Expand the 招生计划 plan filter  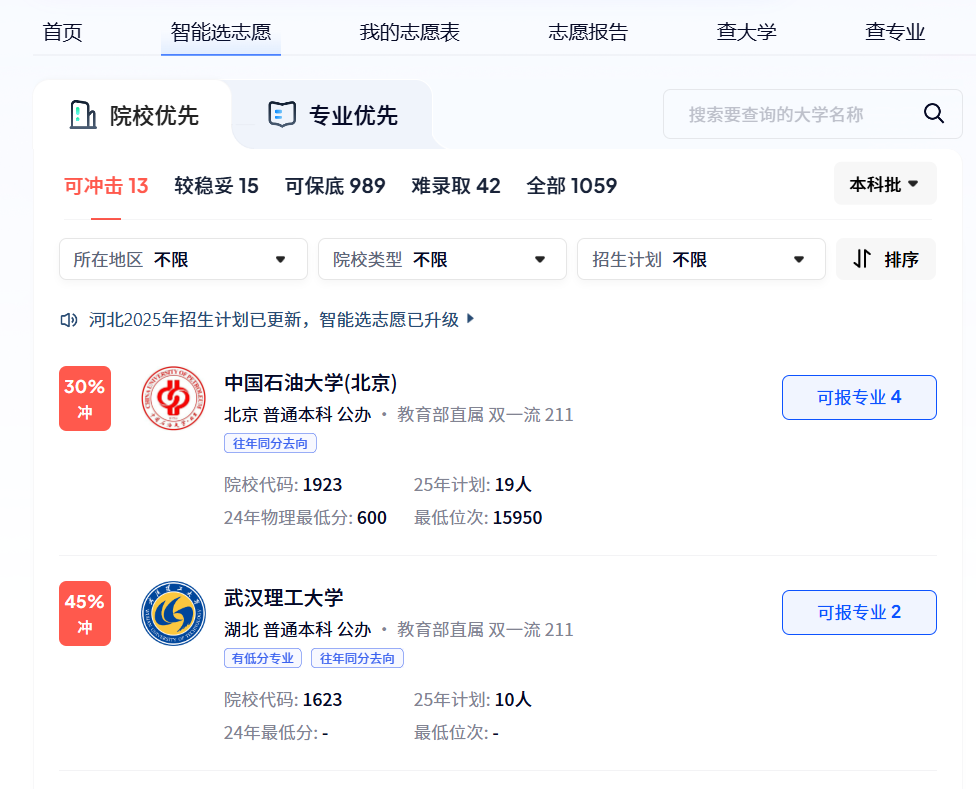pos(700,259)
